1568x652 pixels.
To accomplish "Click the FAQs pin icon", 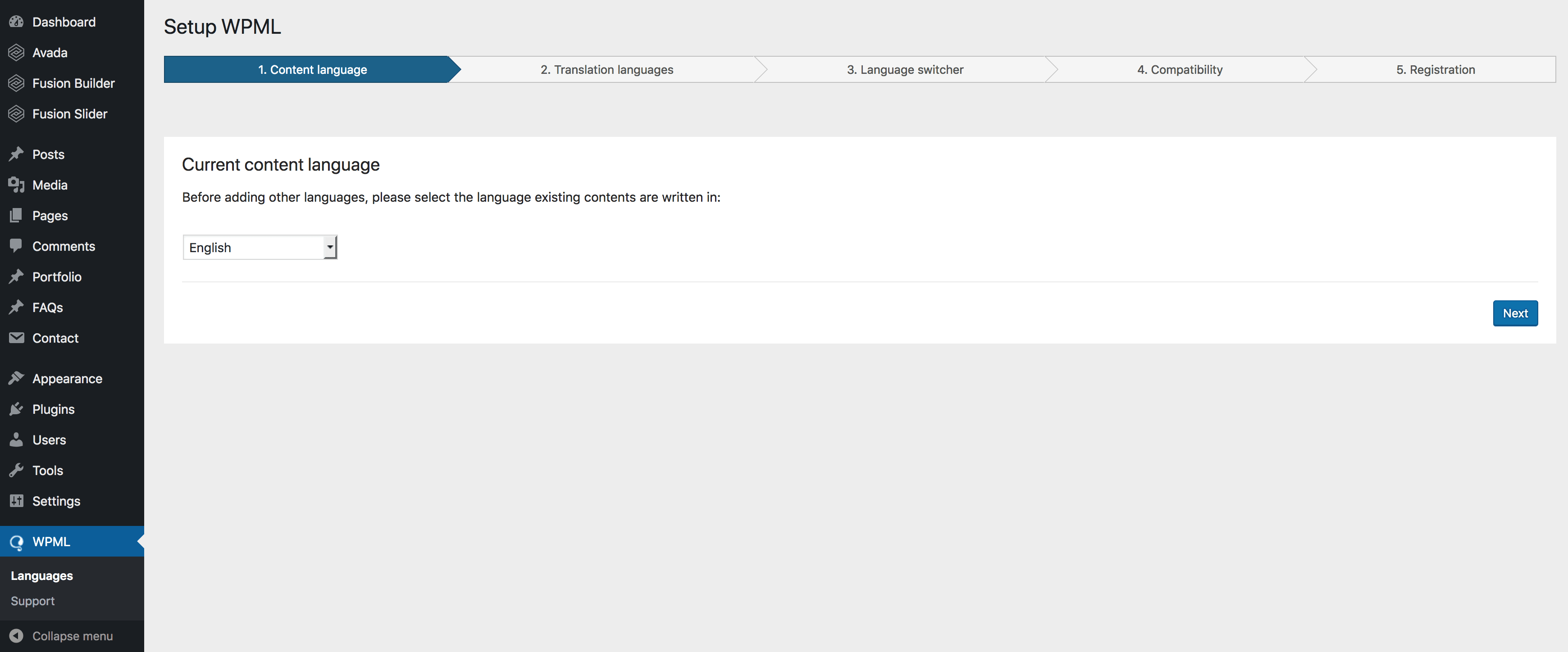I will (x=16, y=307).
